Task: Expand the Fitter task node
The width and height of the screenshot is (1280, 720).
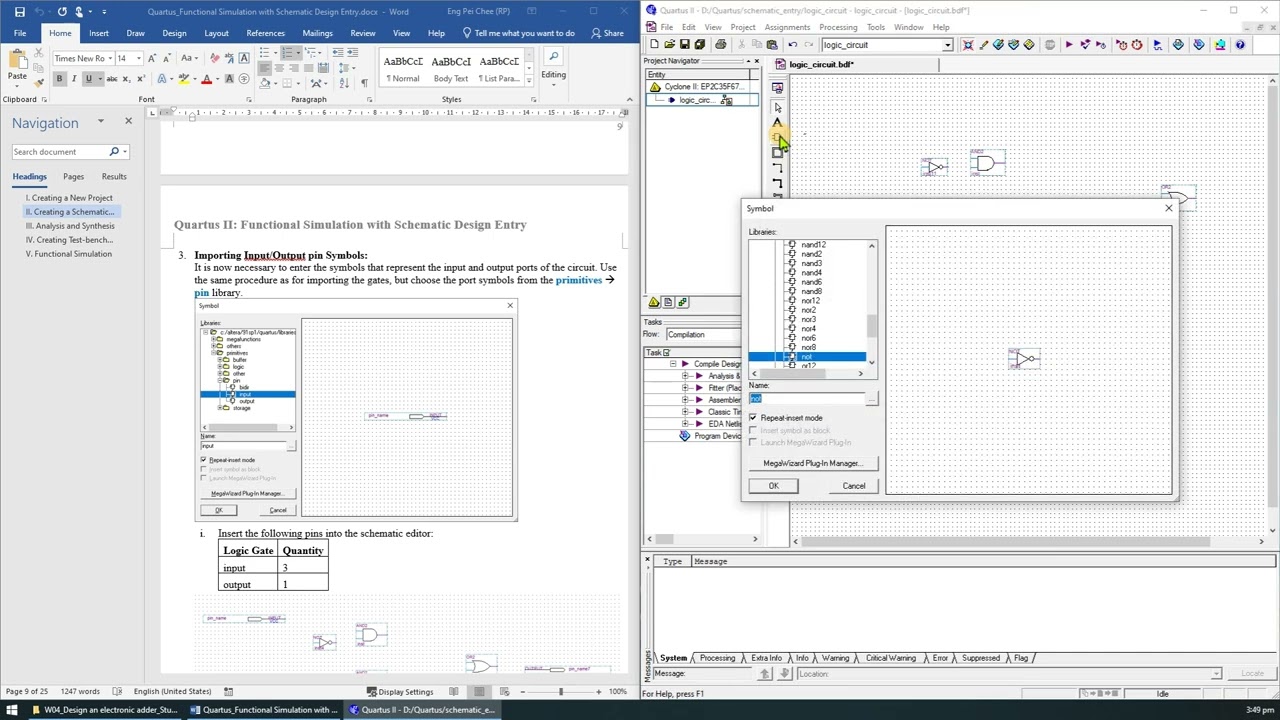Action: [686, 388]
